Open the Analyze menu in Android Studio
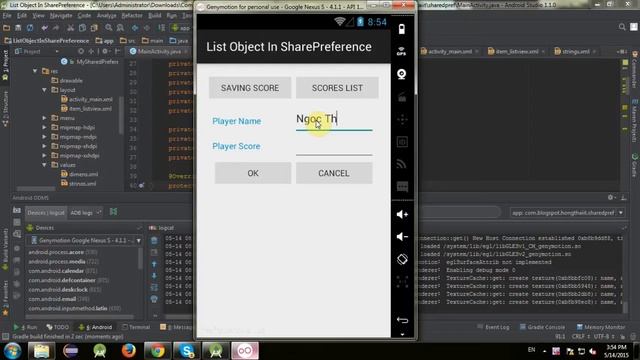This screenshot has height=360, width=640. coord(107,16)
